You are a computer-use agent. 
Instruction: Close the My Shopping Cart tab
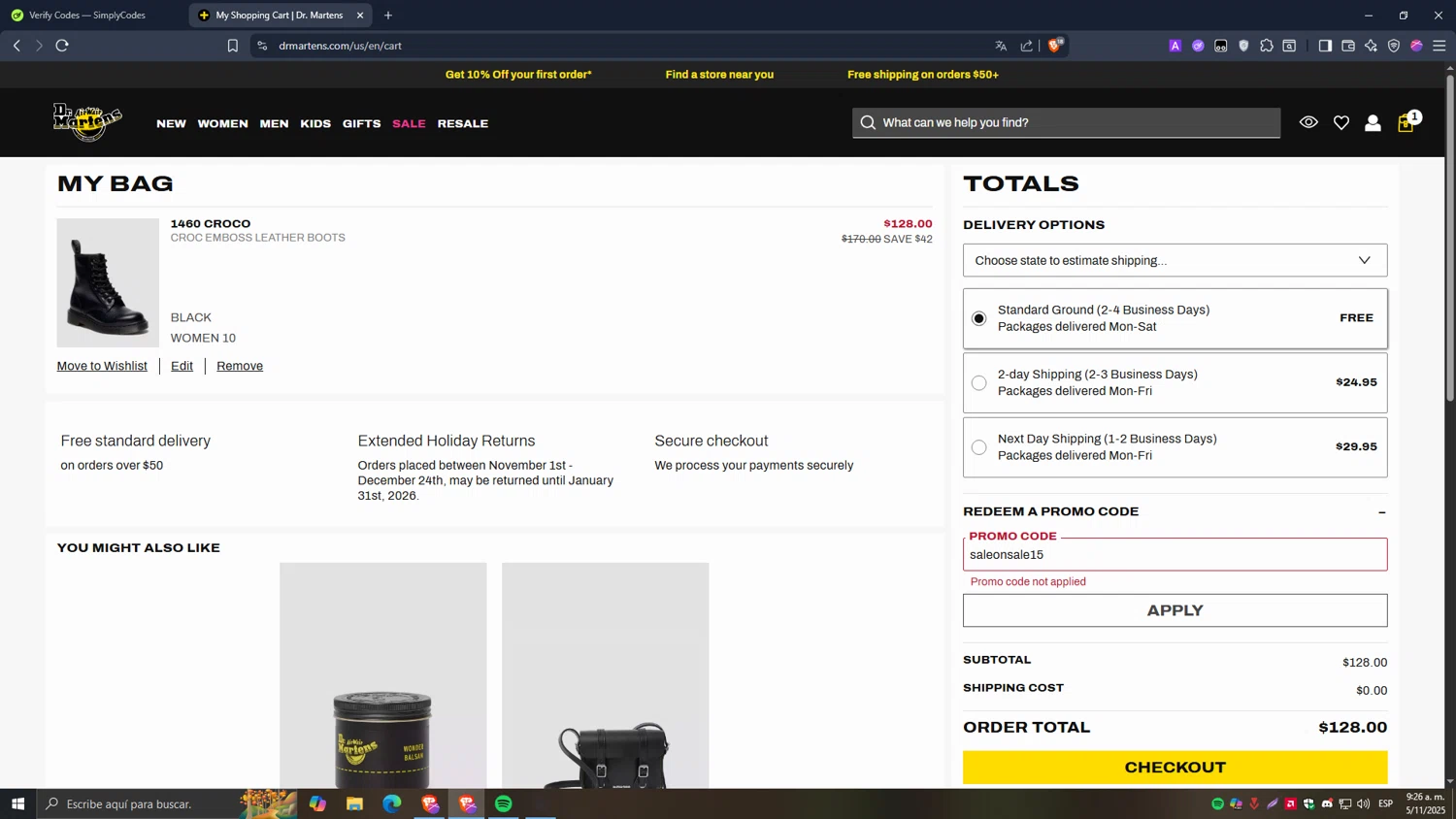(360, 16)
